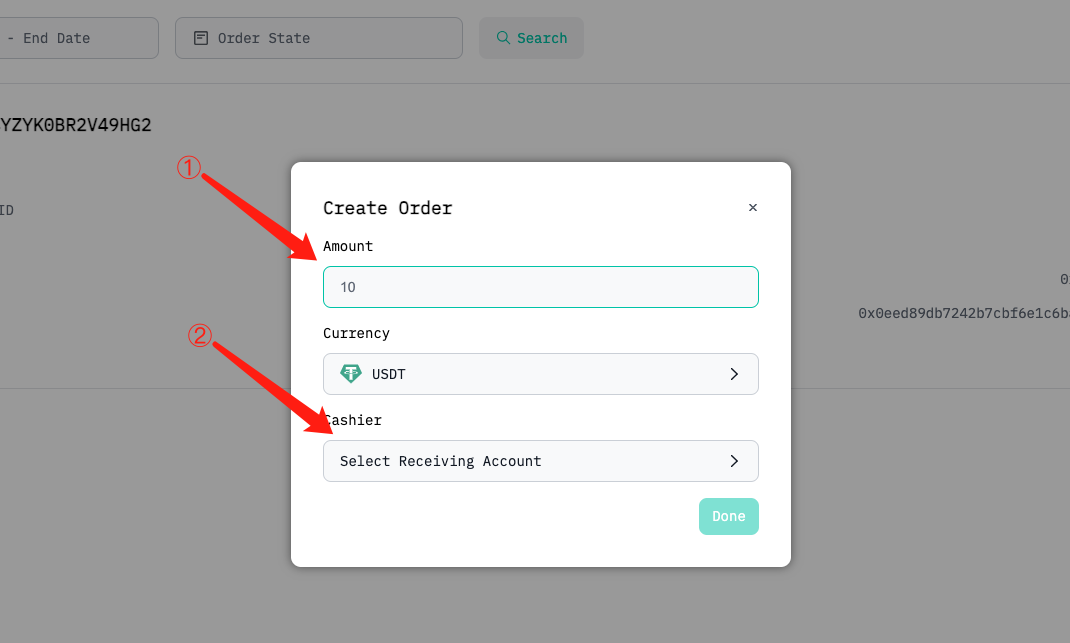Click the Done button

coord(728,516)
